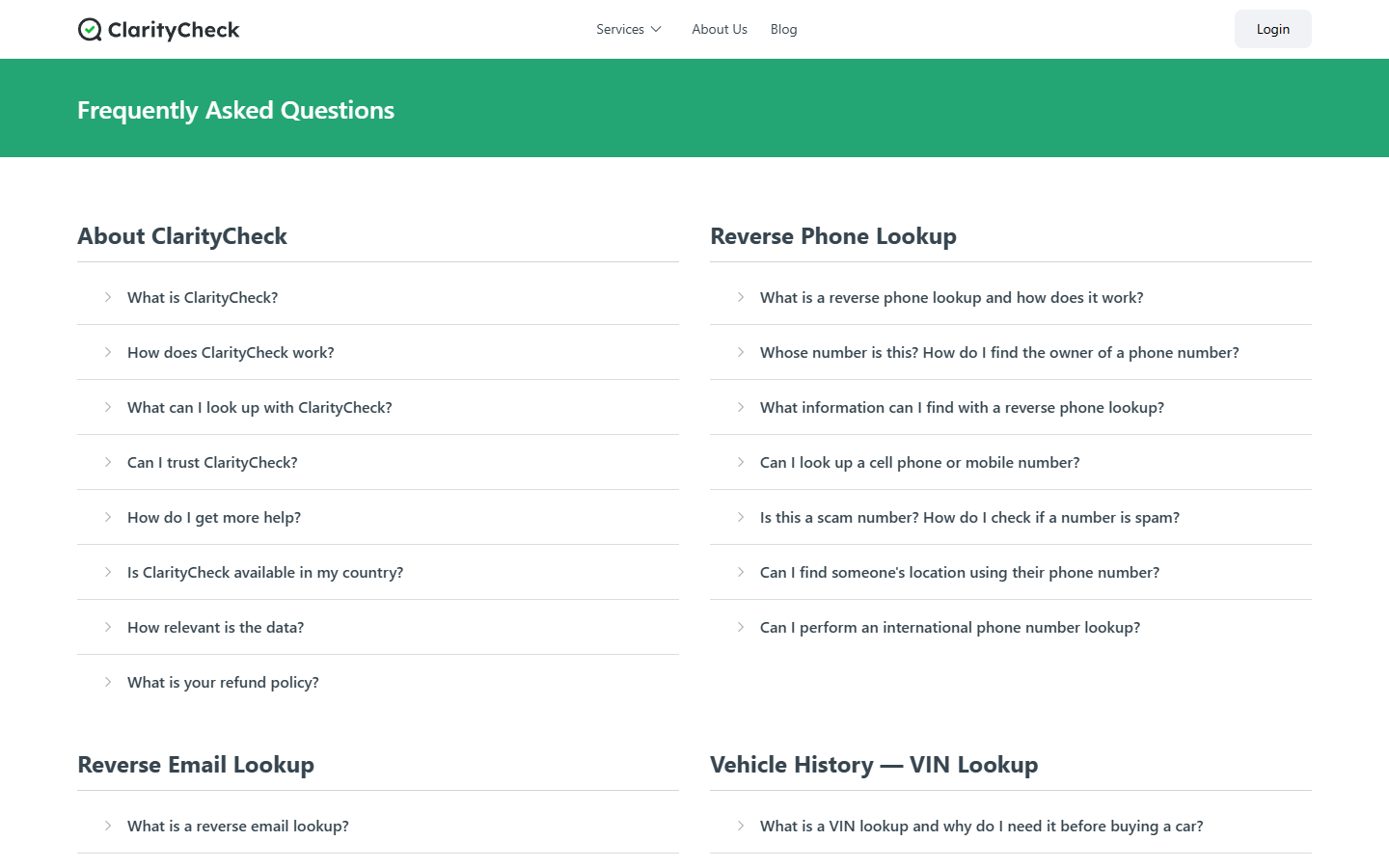The image size is (1389, 868).
Task: Expand 'Is this a scam number?' question
Action: click(1011, 517)
